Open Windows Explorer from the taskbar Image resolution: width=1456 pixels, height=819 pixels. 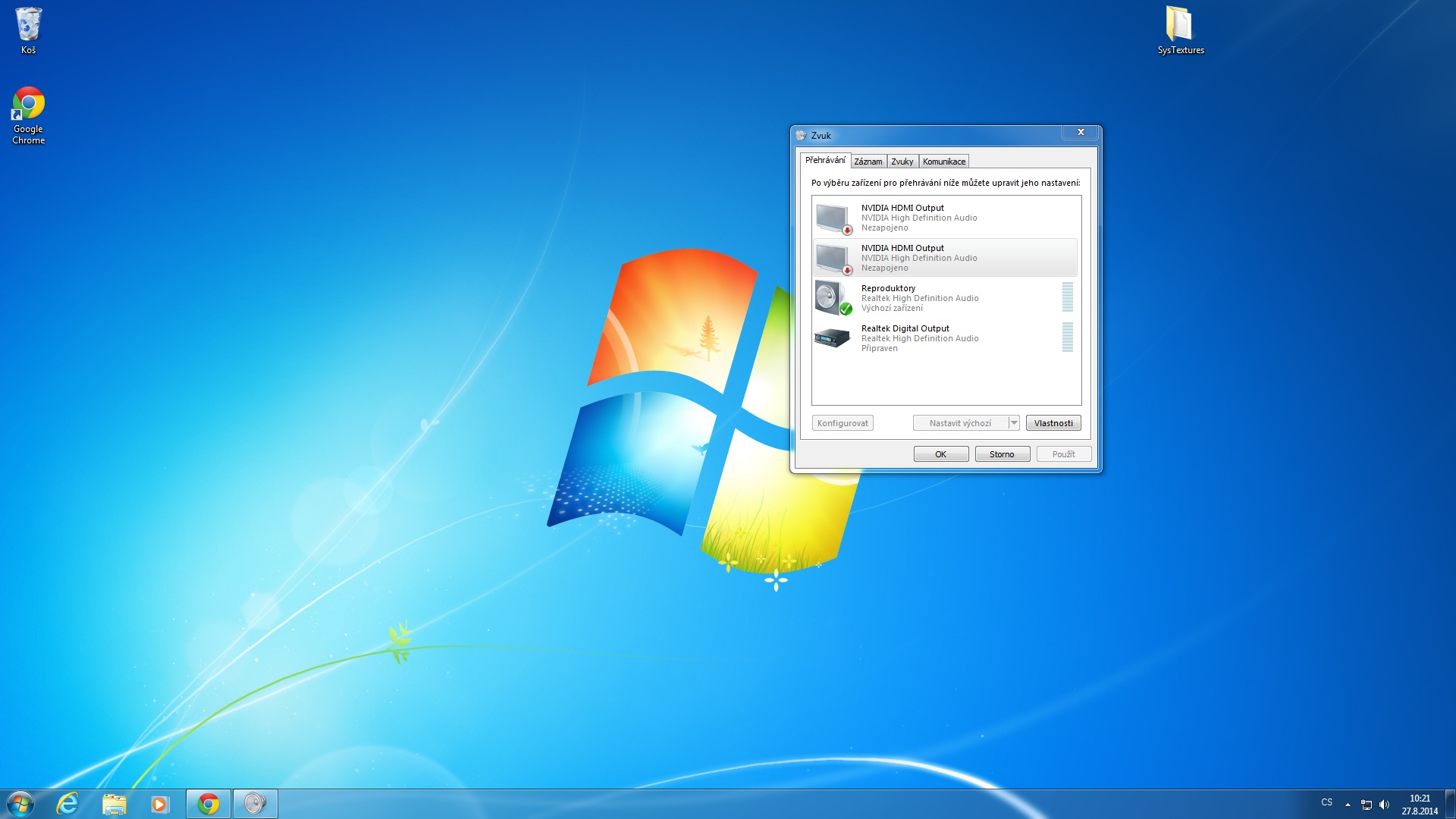[114, 804]
